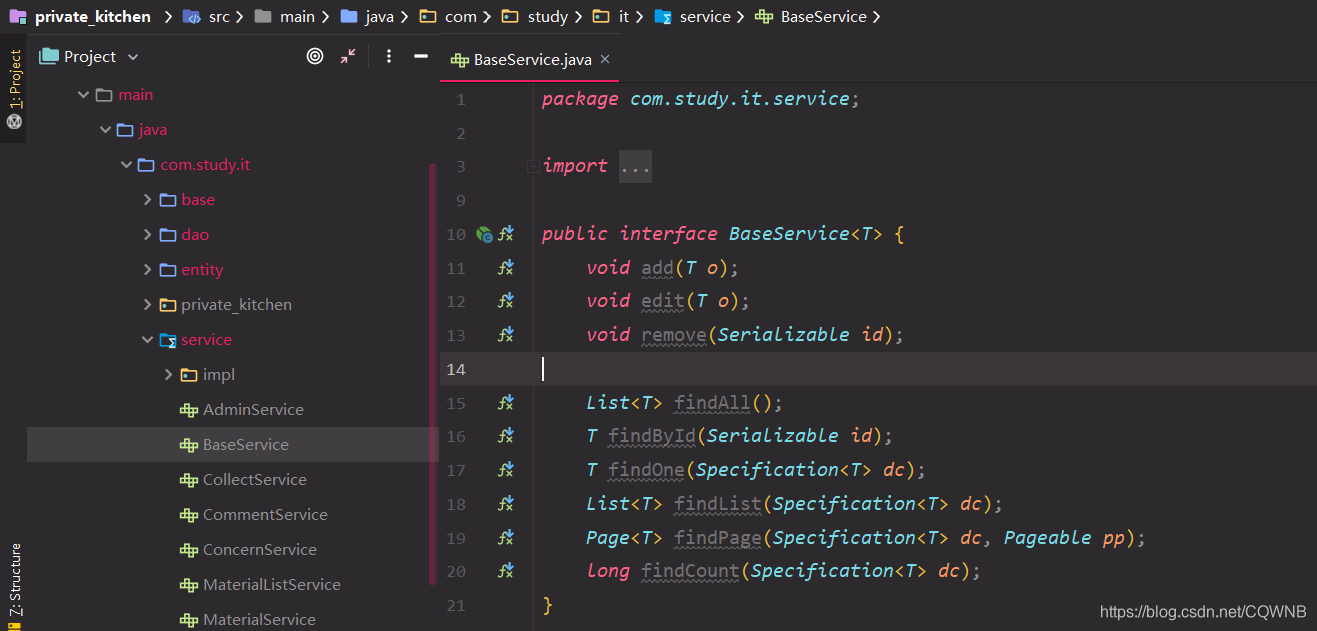Open ConcernService in project tree
This screenshot has width=1317, height=631.
(x=260, y=550)
